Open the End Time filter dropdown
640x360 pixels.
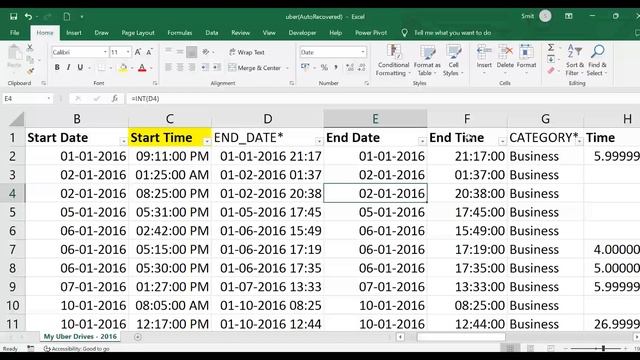click(502, 141)
